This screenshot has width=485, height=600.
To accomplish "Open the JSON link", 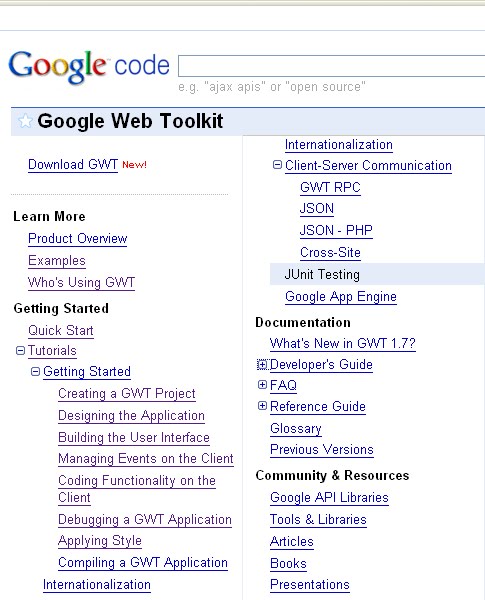I will [317, 209].
